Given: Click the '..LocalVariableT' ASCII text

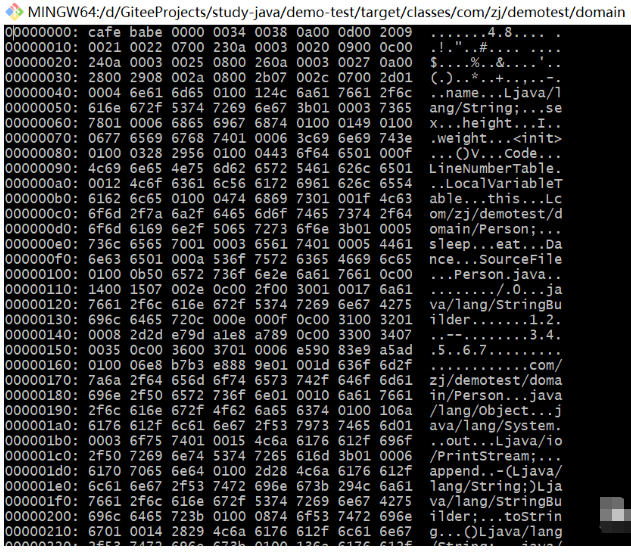Looking at the screenshot, I should point(495,184).
